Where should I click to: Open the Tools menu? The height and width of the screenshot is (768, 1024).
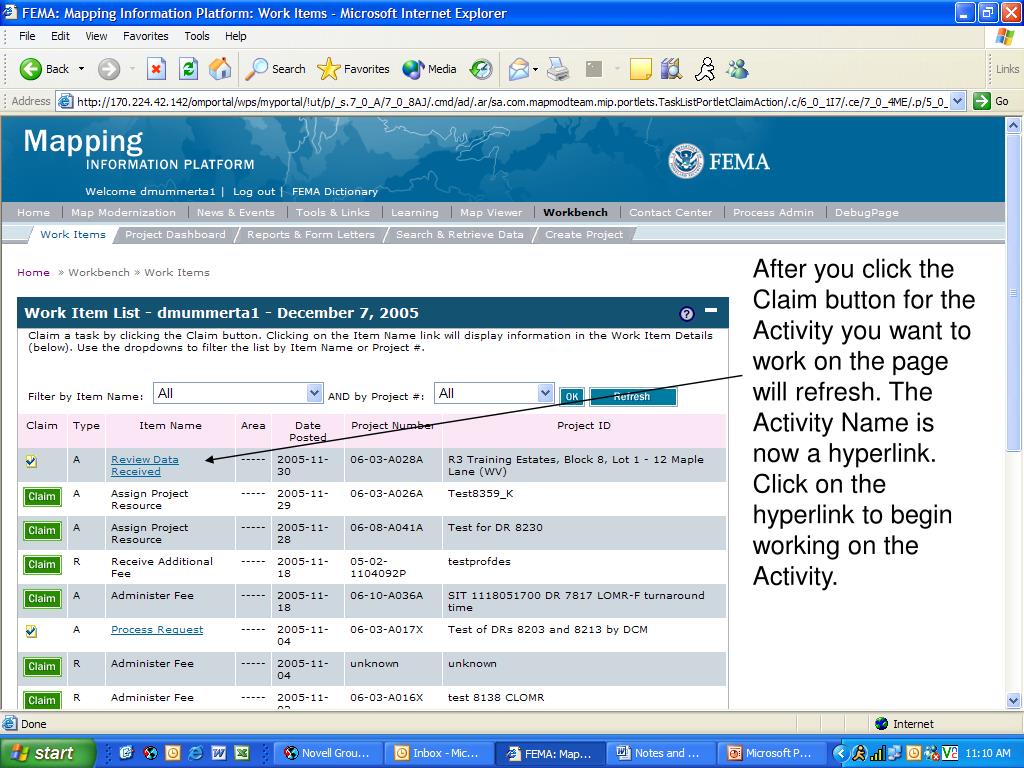tap(197, 36)
